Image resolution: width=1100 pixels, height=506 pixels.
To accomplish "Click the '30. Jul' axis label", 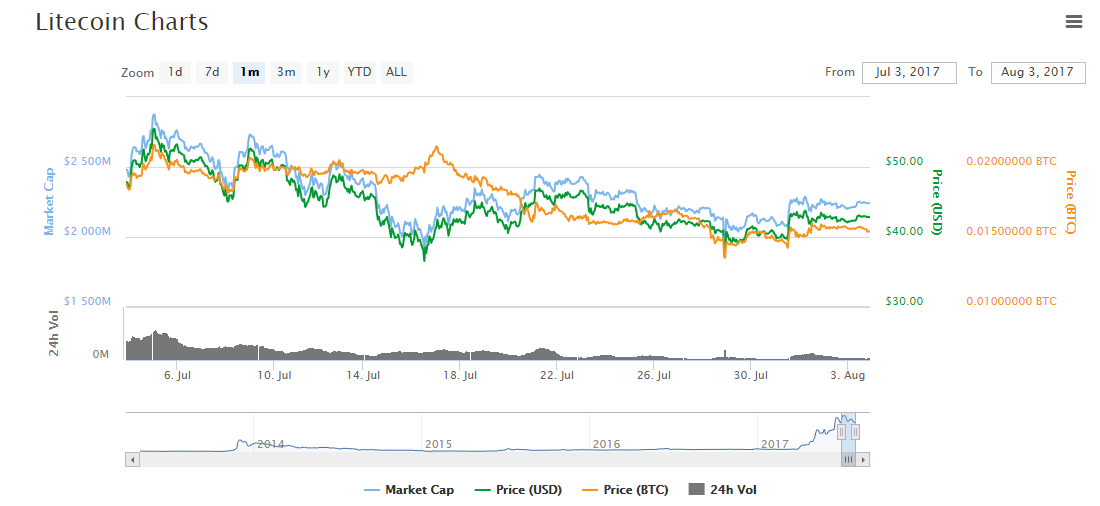I will pos(750,375).
